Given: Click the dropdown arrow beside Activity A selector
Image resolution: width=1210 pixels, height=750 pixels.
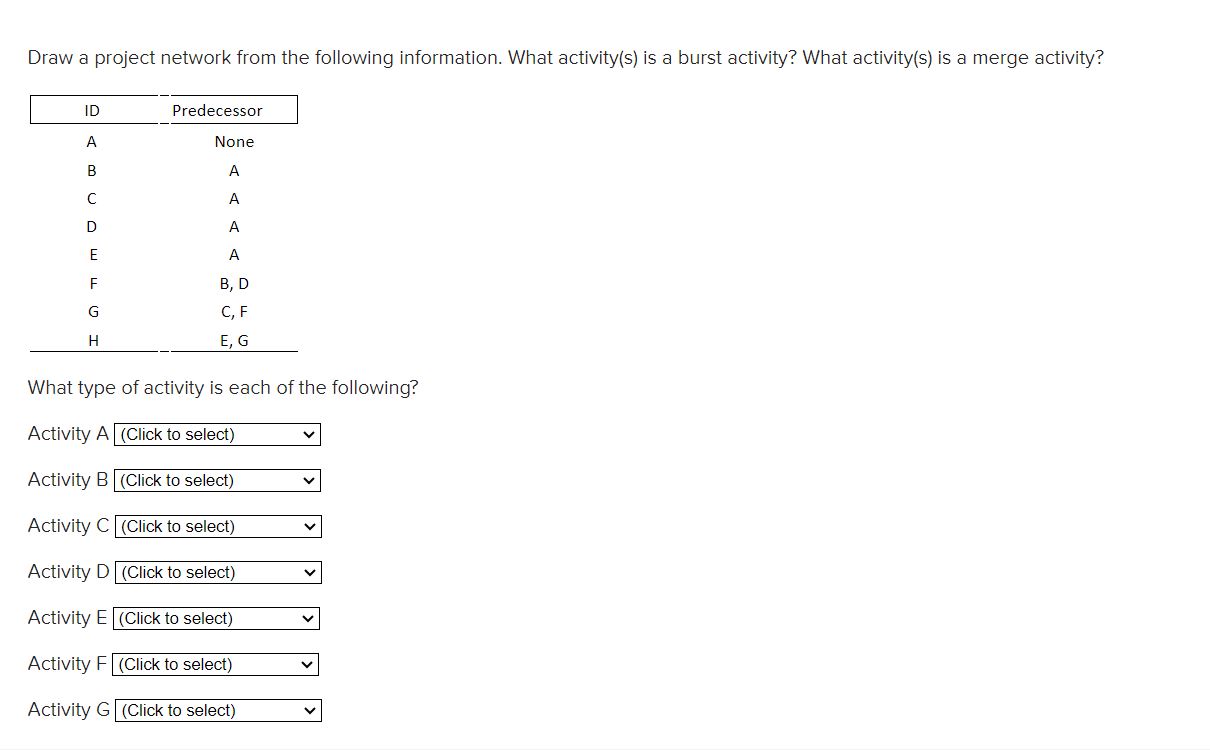Looking at the screenshot, I should tap(308, 434).
